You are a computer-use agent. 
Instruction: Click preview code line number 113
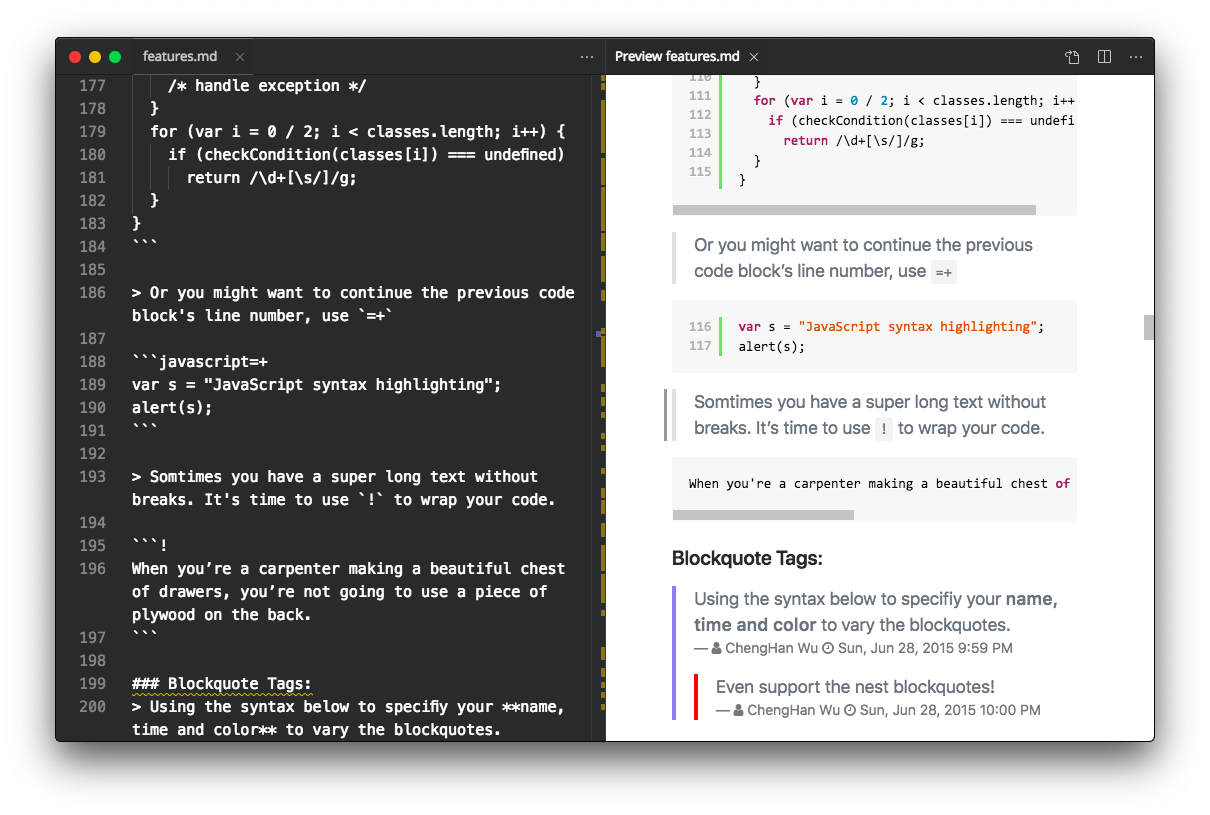(x=700, y=133)
